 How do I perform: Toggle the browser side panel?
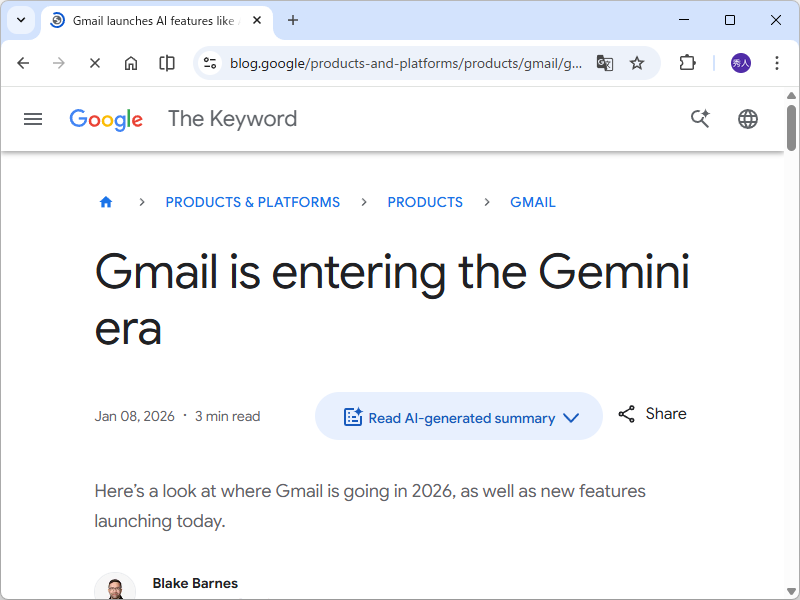pos(167,63)
